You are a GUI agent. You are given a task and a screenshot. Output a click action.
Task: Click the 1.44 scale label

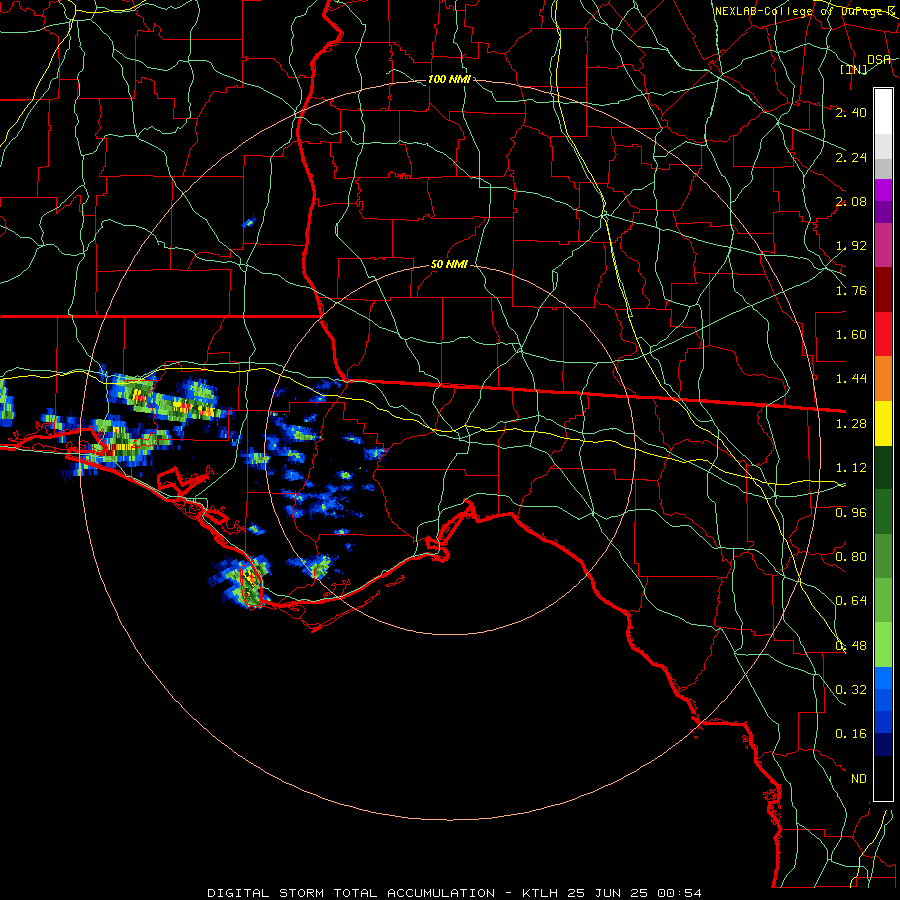click(851, 379)
